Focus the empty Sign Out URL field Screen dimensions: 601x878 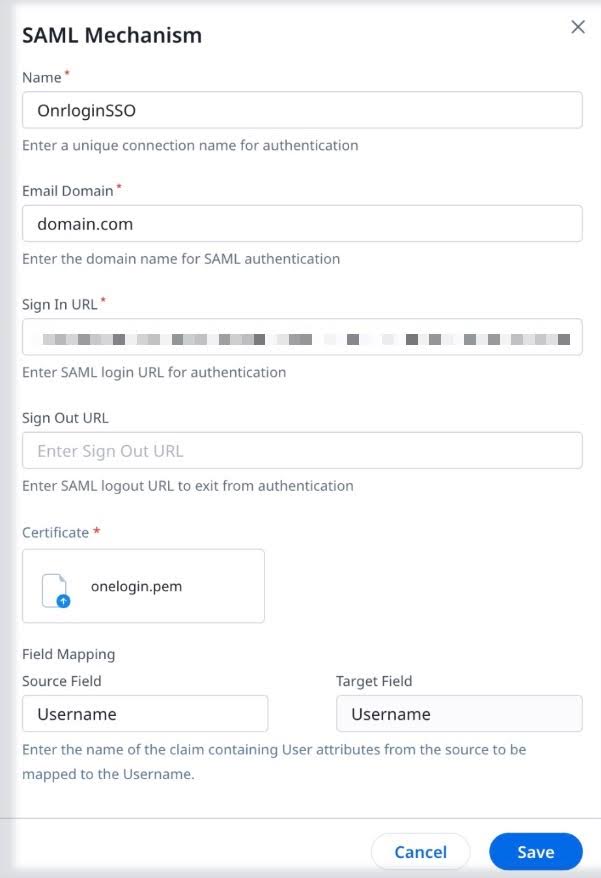[300, 450]
